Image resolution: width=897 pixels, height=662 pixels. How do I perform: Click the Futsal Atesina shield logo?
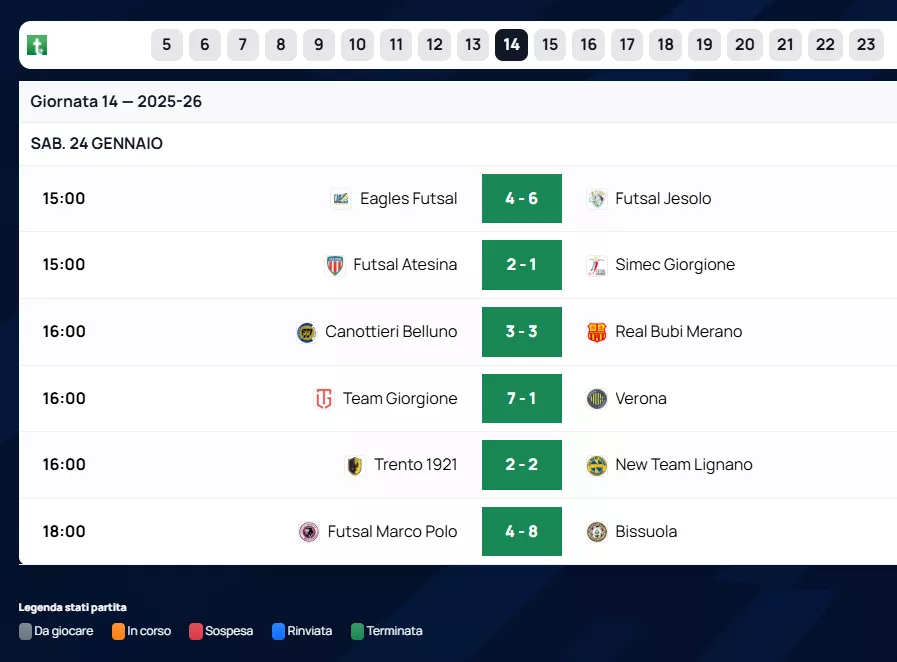335,265
